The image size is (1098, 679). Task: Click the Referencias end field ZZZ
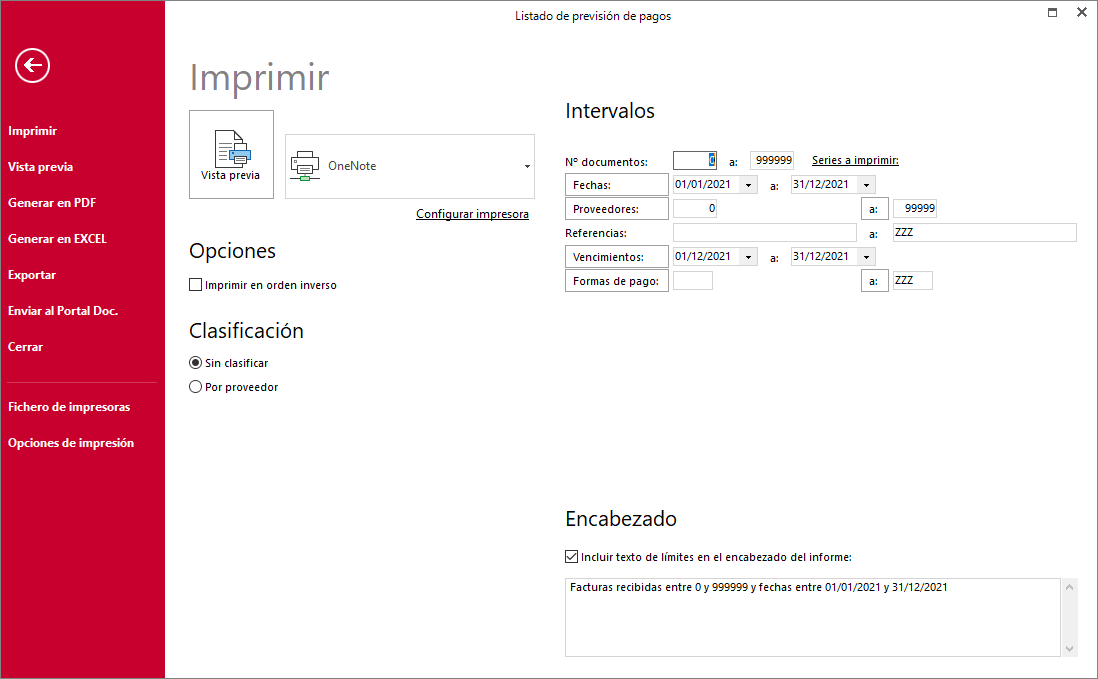[985, 232]
